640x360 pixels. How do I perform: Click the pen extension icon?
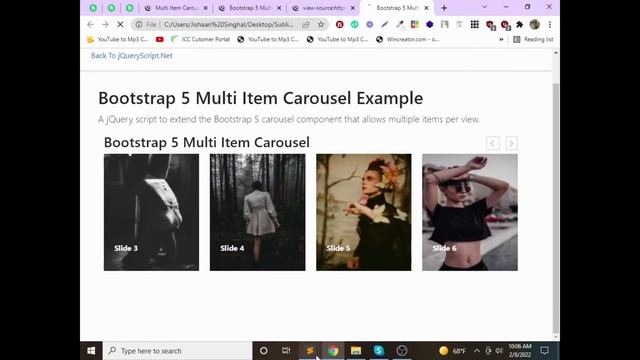[x=384, y=24]
